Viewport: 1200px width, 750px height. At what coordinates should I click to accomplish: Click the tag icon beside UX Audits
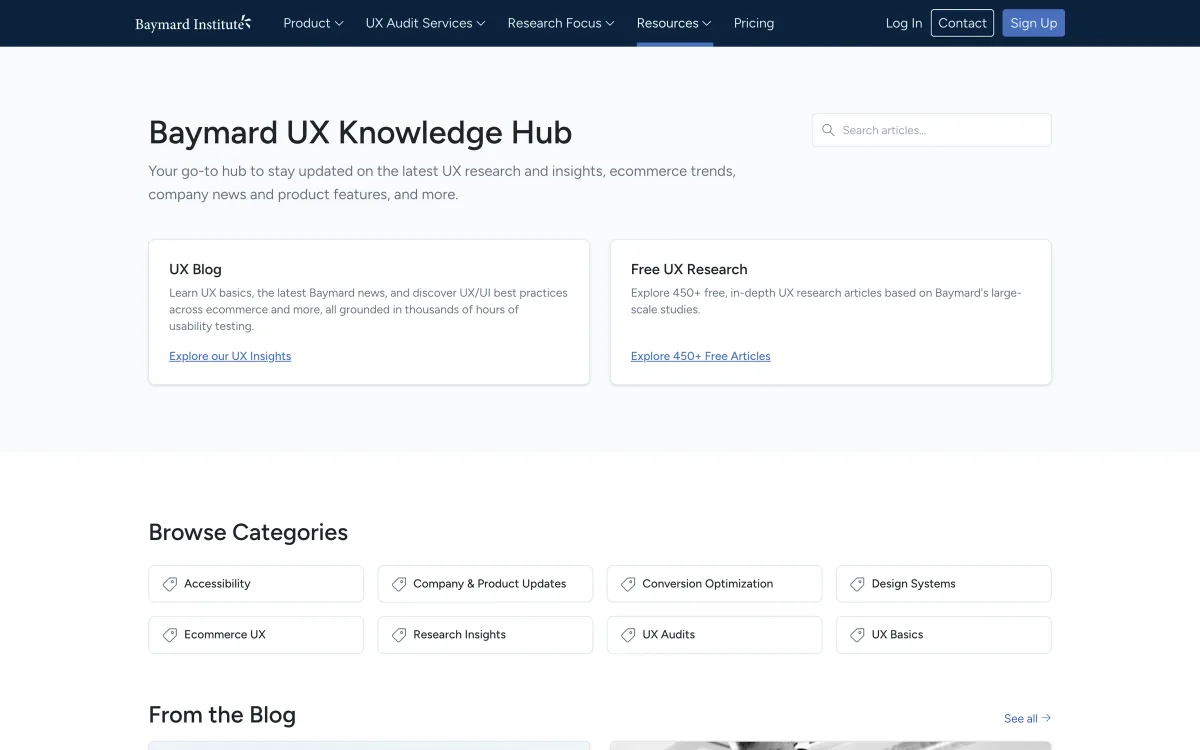(628, 635)
